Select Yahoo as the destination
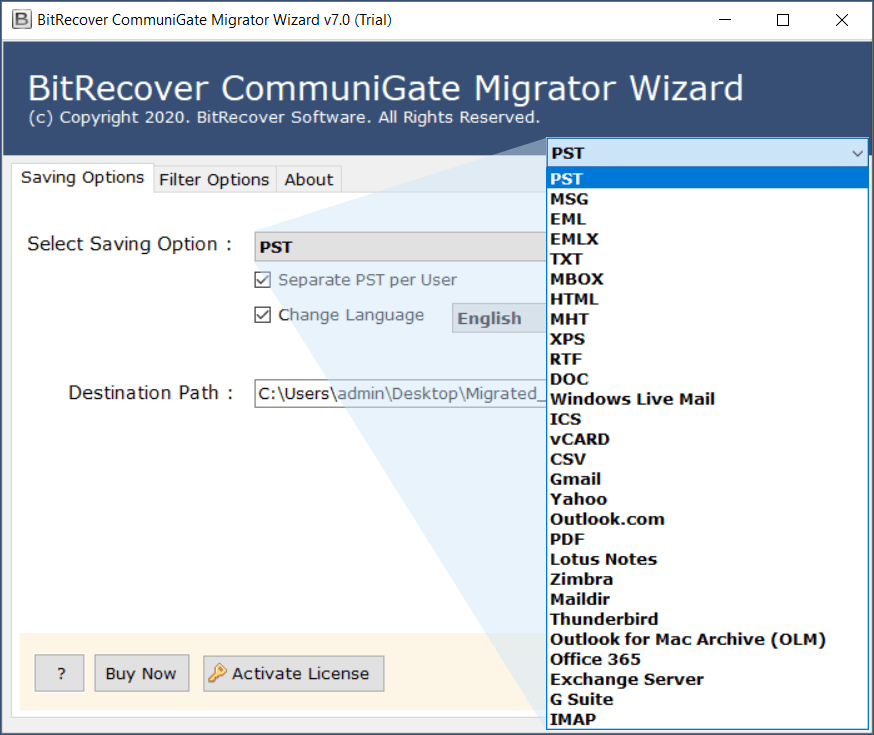Screen dimensions: 874x735 click(x=707, y=500)
